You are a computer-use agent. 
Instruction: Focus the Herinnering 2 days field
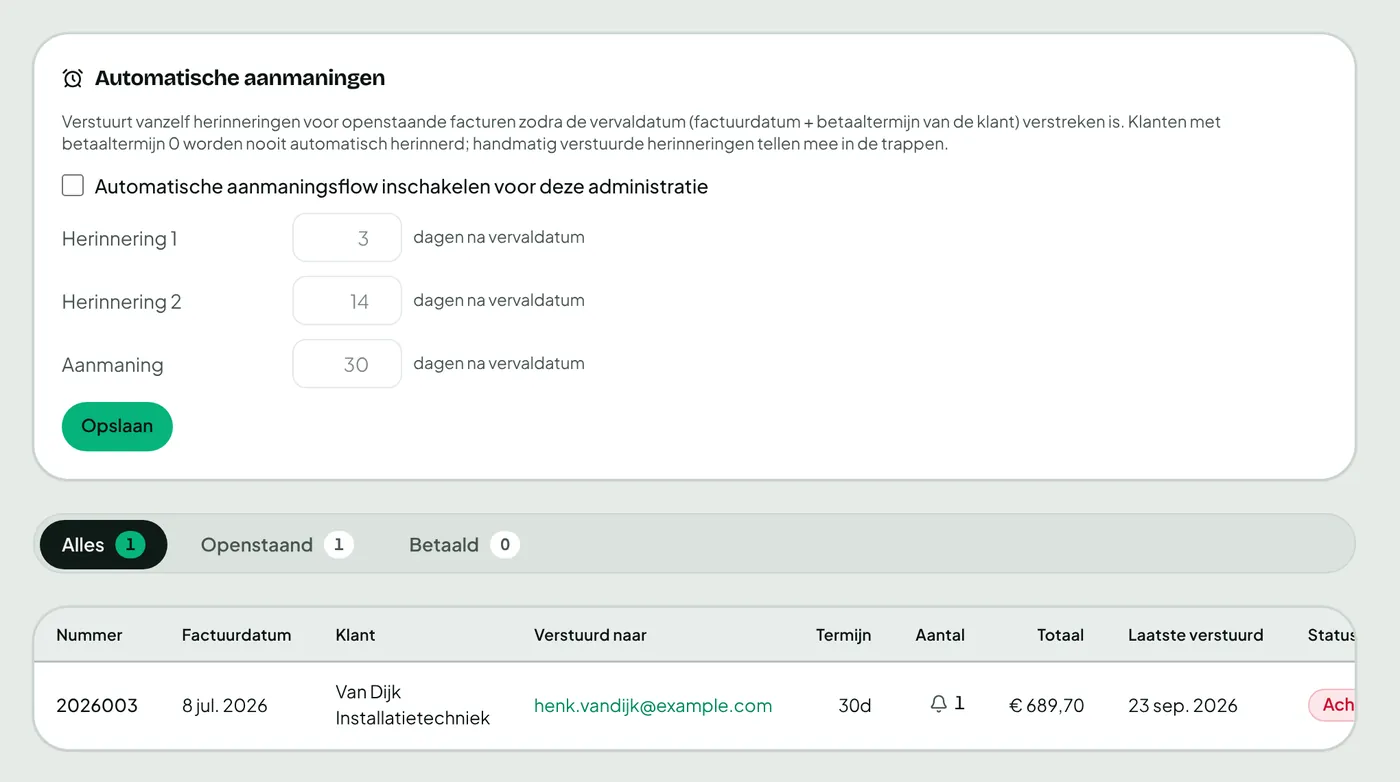coord(347,301)
